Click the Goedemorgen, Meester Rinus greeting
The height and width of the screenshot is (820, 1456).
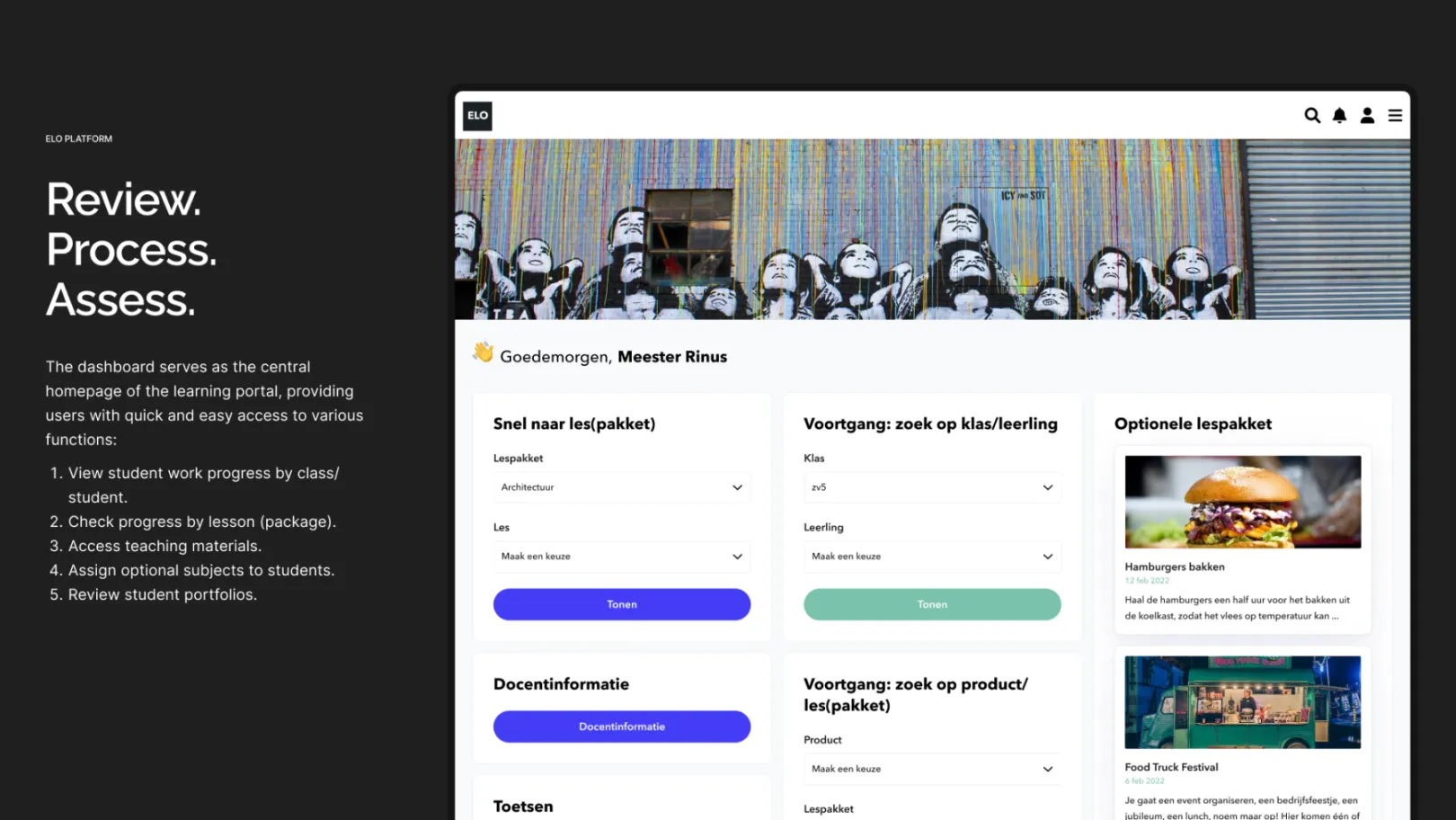click(x=613, y=357)
